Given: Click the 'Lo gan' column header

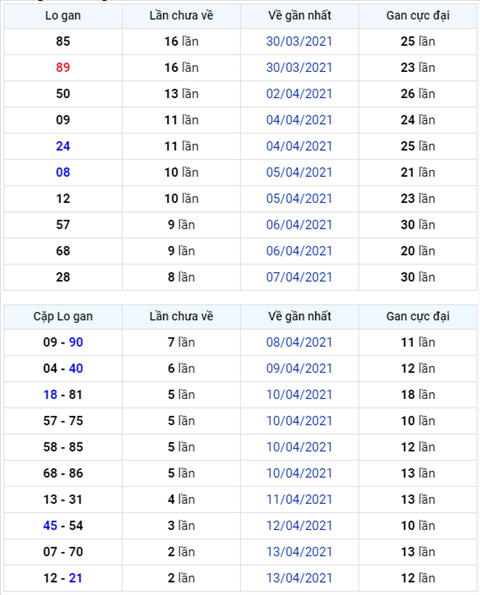Looking at the screenshot, I should pyautogui.click(x=63, y=16).
